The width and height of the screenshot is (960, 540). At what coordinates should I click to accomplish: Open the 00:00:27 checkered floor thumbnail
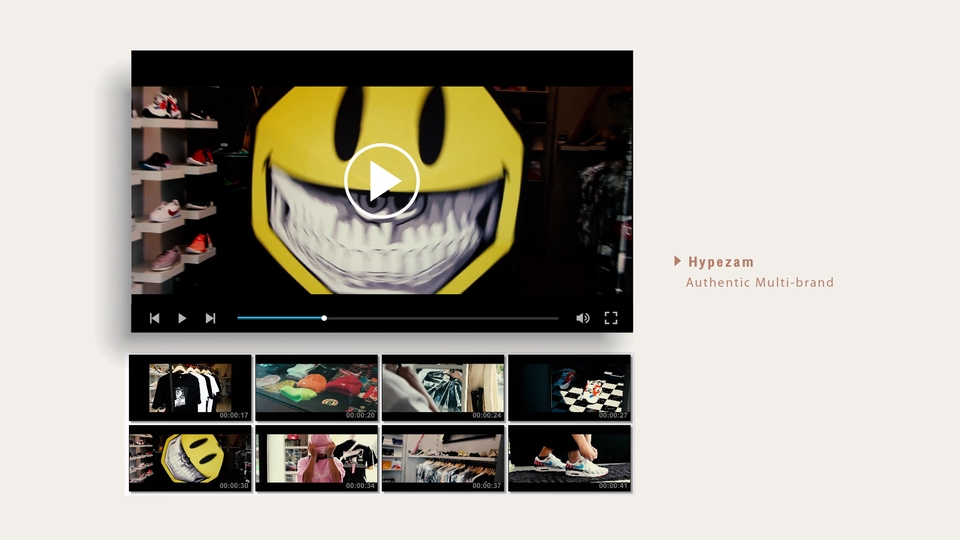pyautogui.click(x=569, y=388)
